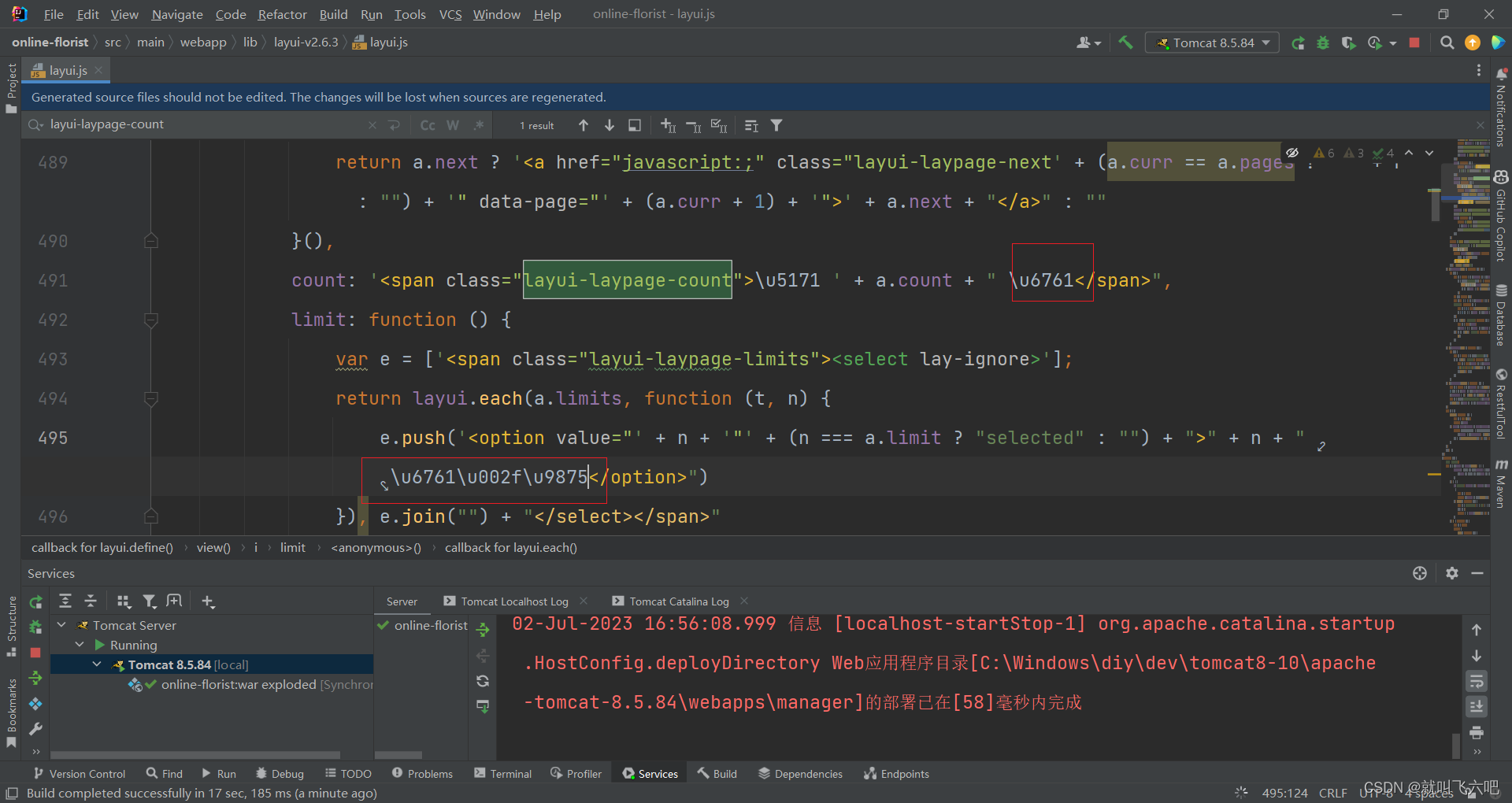Image resolution: width=1512 pixels, height=803 pixels.
Task: Toggle open-in-new-tab in the Services toolbar
Action: pyautogui.click(x=174, y=601)
